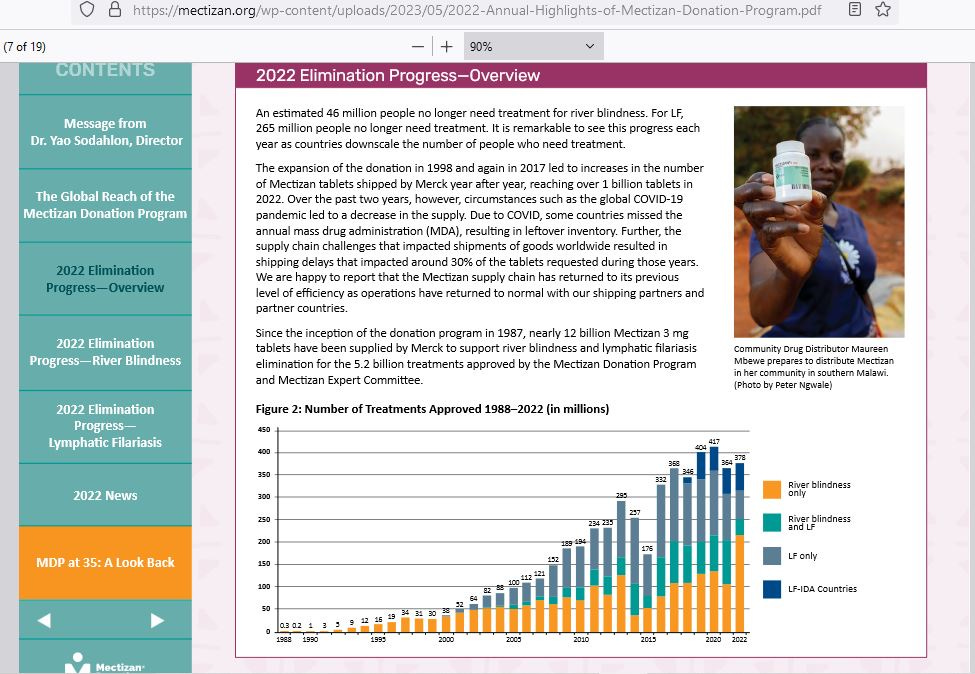Select 2022 Elimination Progress—Overview item
The width and height of the screenshot is (975, 674).
[x=105, y=279]
